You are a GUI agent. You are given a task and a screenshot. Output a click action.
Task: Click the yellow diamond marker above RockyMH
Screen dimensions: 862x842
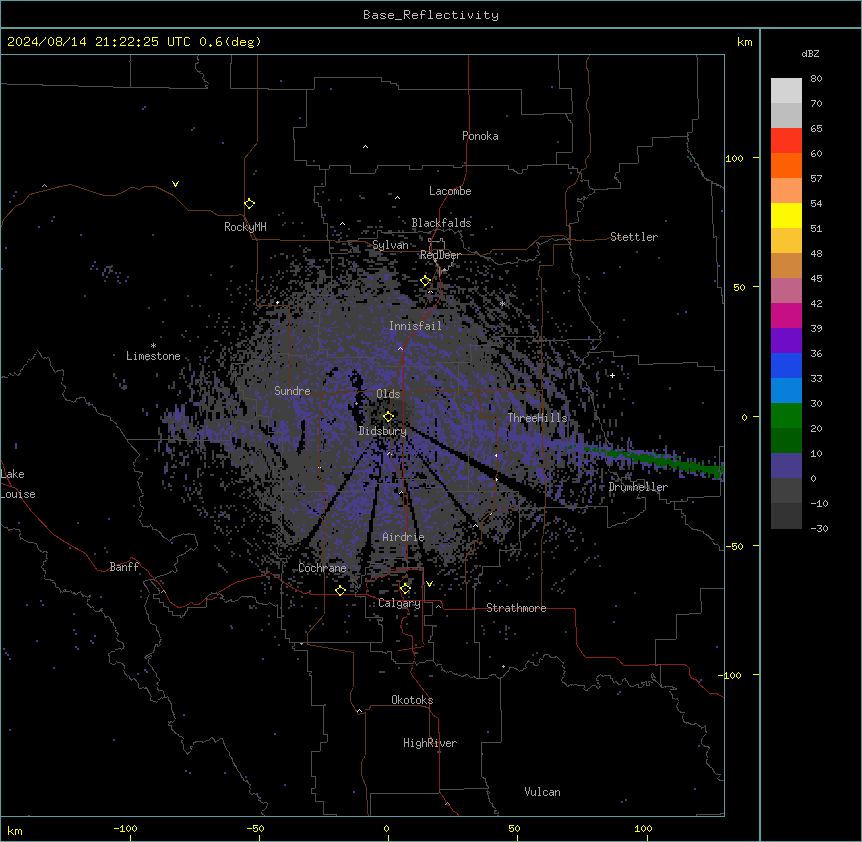[x=250, y=204]
